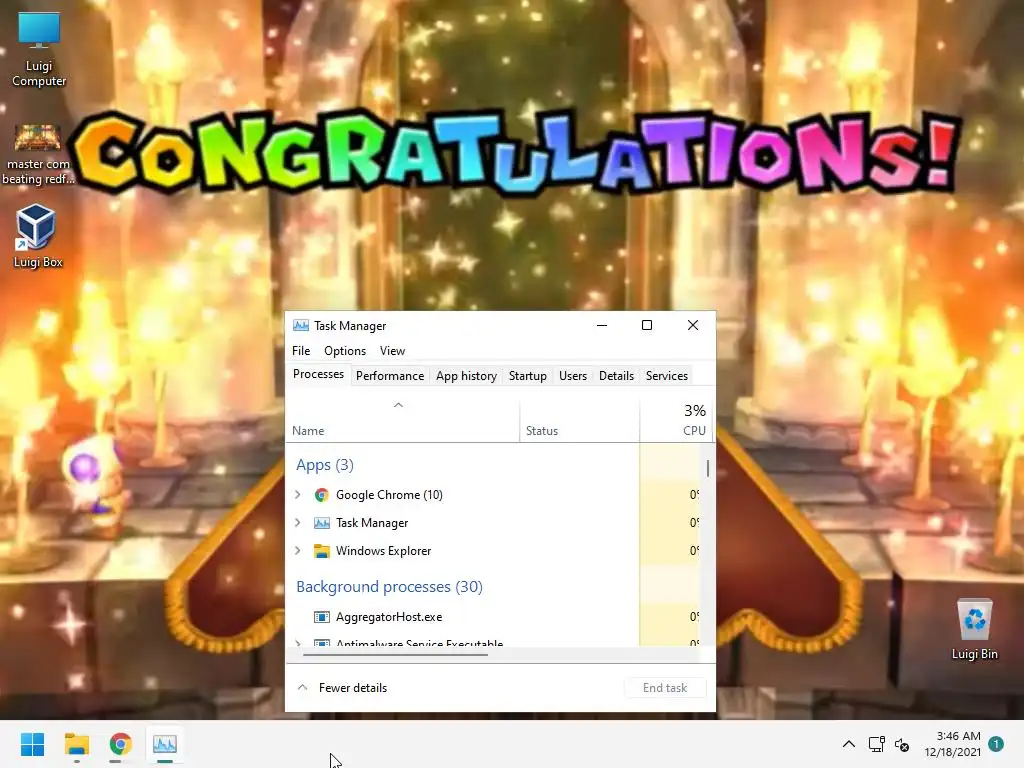Open the muted volume tray icon
Image resolution: width=1024 pixels, height=768 pixels.
pos(902,744)
